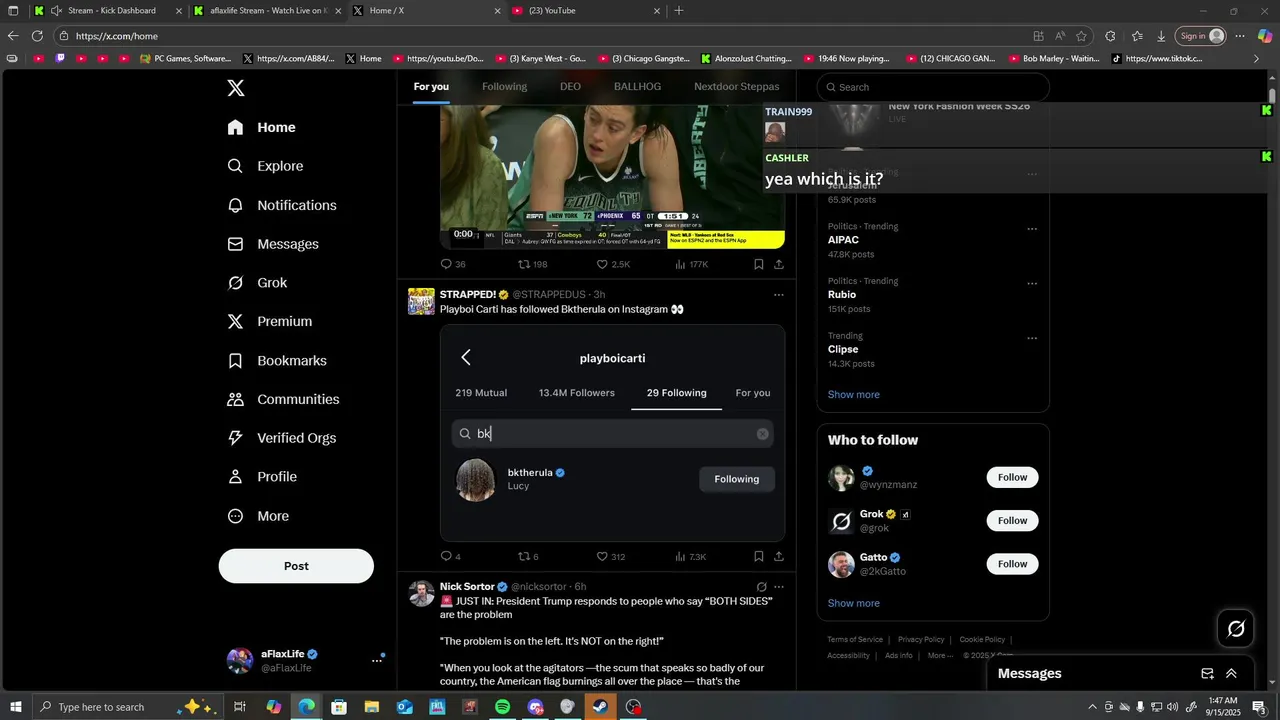The image size is (1280, 720).
Task: Expand the Messages drawer
Action: point(1231,674)
